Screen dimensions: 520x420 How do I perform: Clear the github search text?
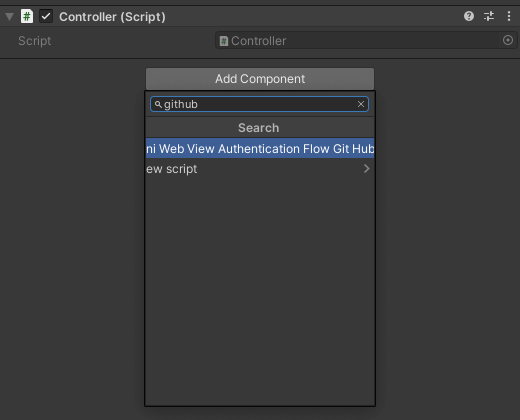click(x=361, y=104)
